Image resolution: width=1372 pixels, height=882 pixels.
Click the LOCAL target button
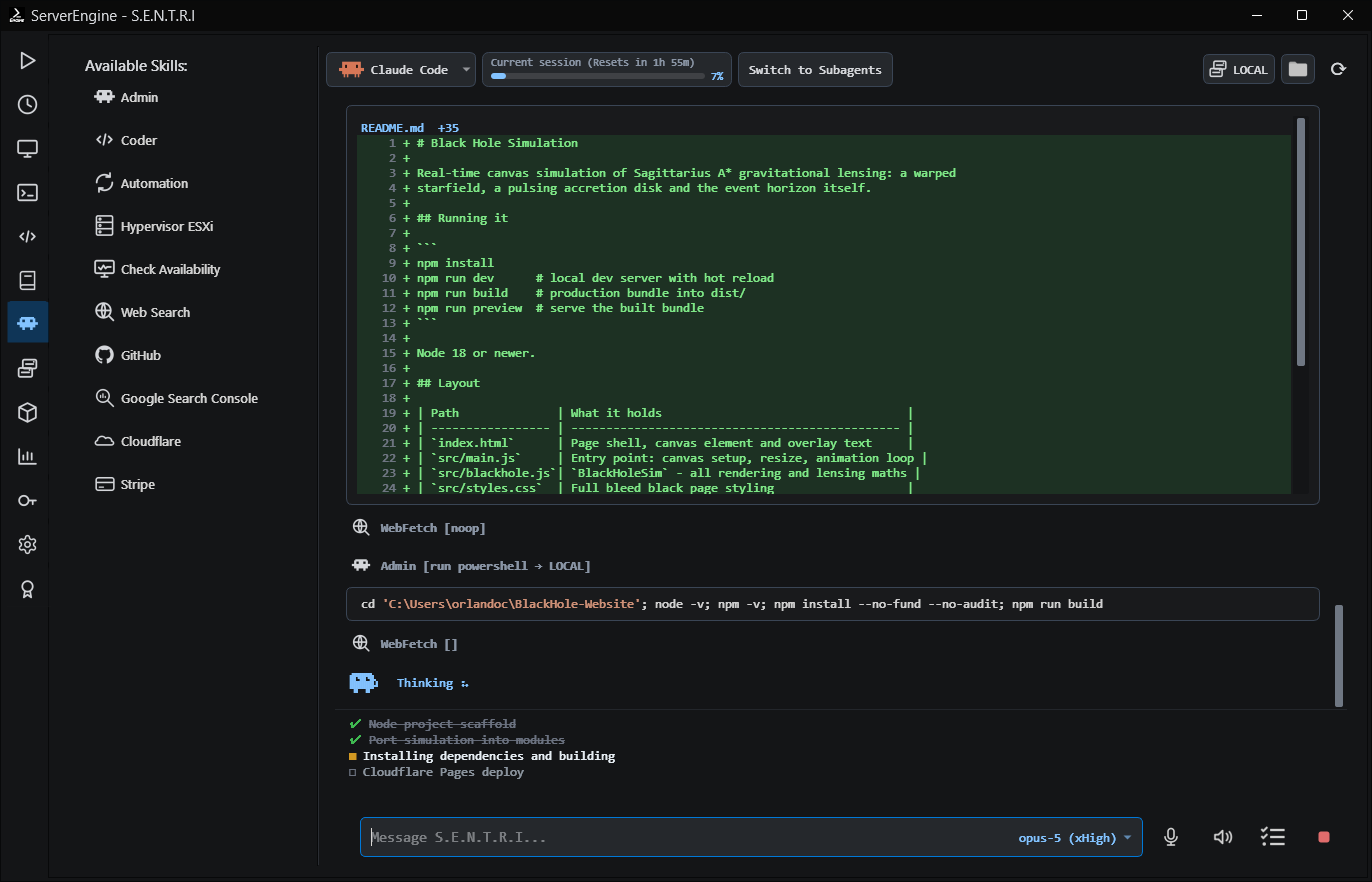pos(1239,70)
